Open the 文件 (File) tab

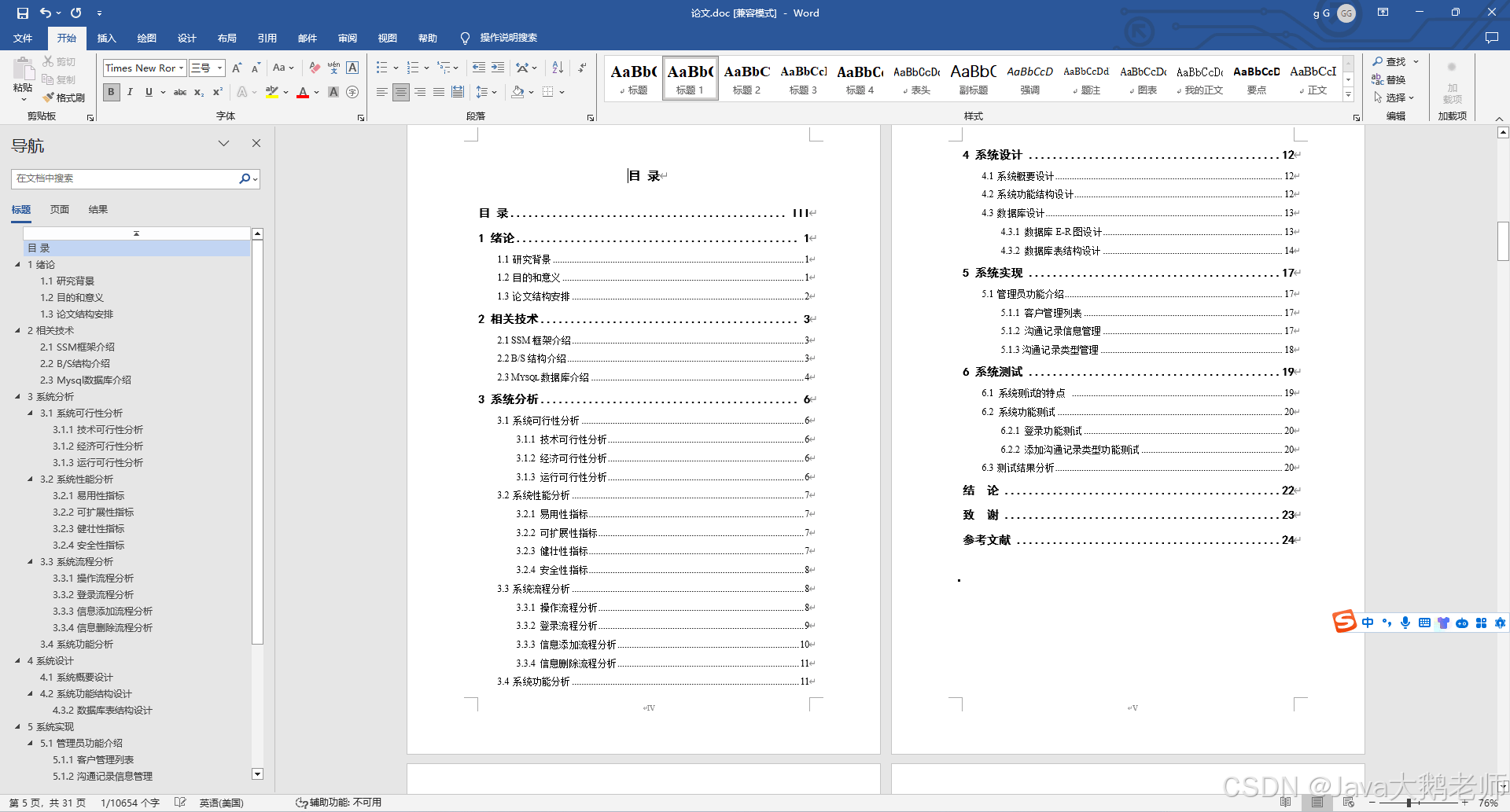pyautogui.click(x=23, y=38)
